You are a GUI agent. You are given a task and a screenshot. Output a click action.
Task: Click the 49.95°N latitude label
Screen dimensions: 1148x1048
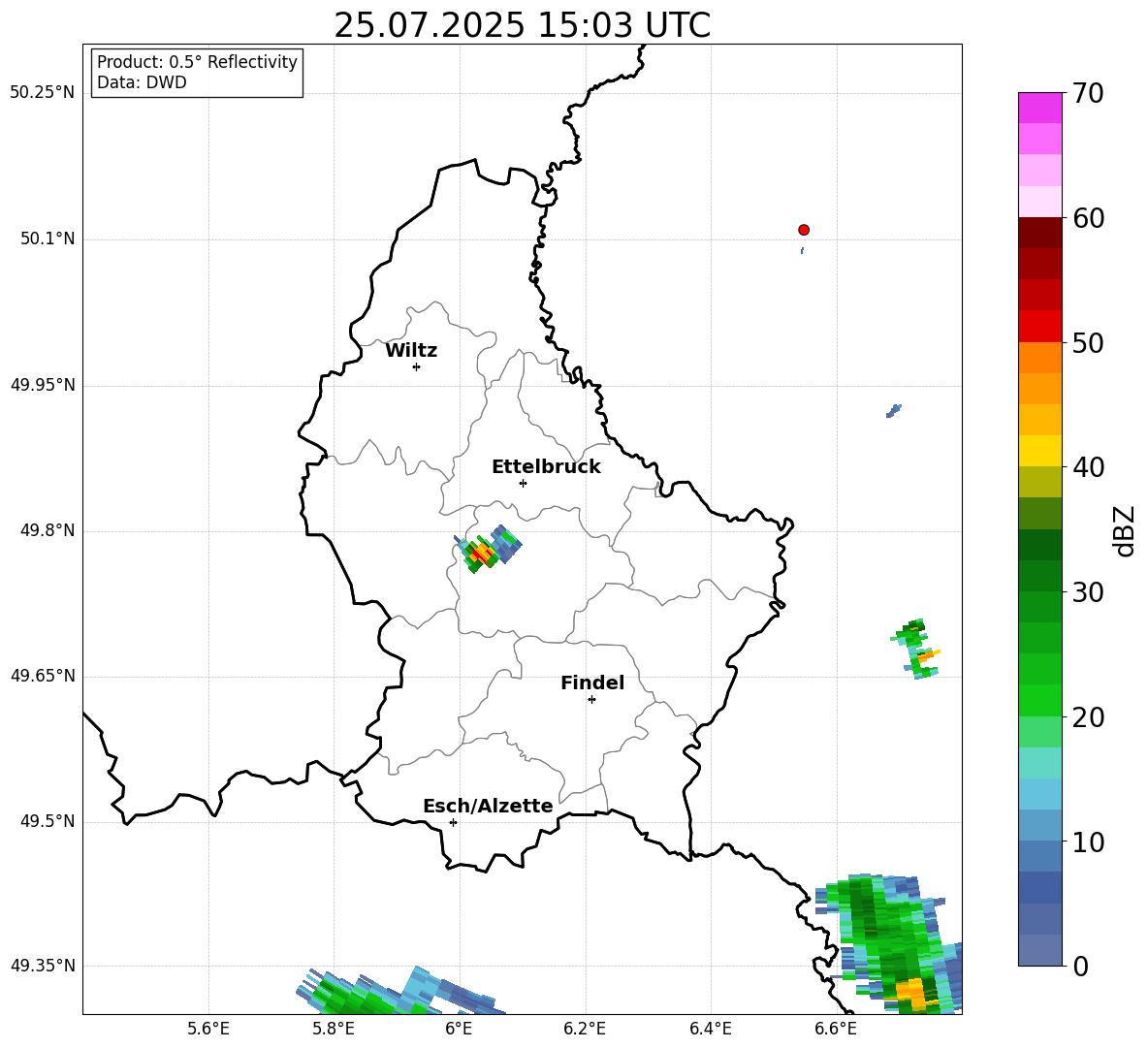[x=42, y=385]
